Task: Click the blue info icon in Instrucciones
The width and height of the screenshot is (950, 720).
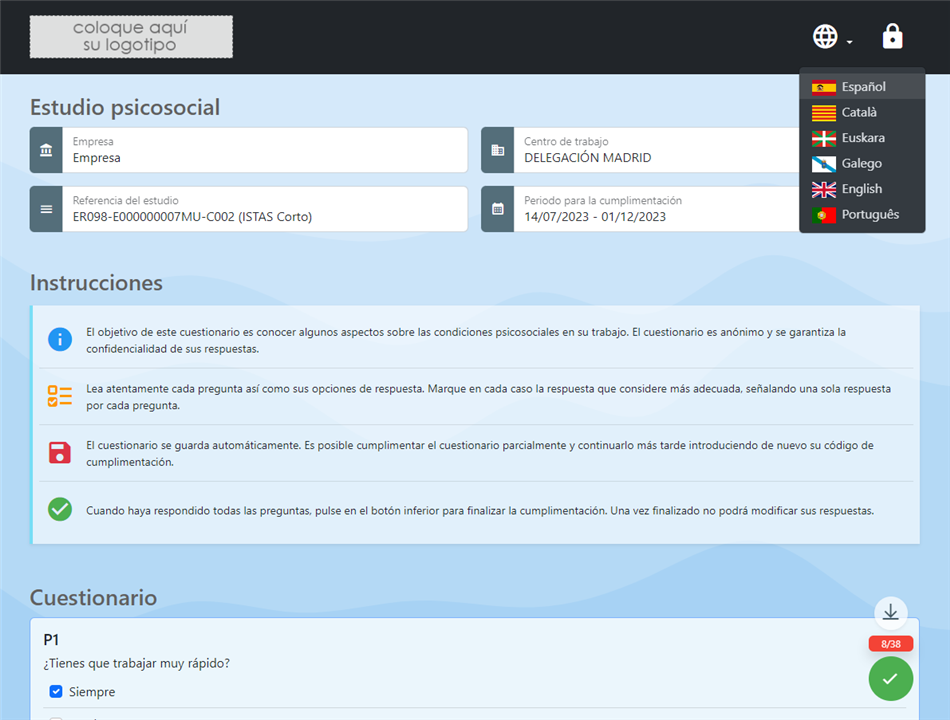Action: (60, 339)
